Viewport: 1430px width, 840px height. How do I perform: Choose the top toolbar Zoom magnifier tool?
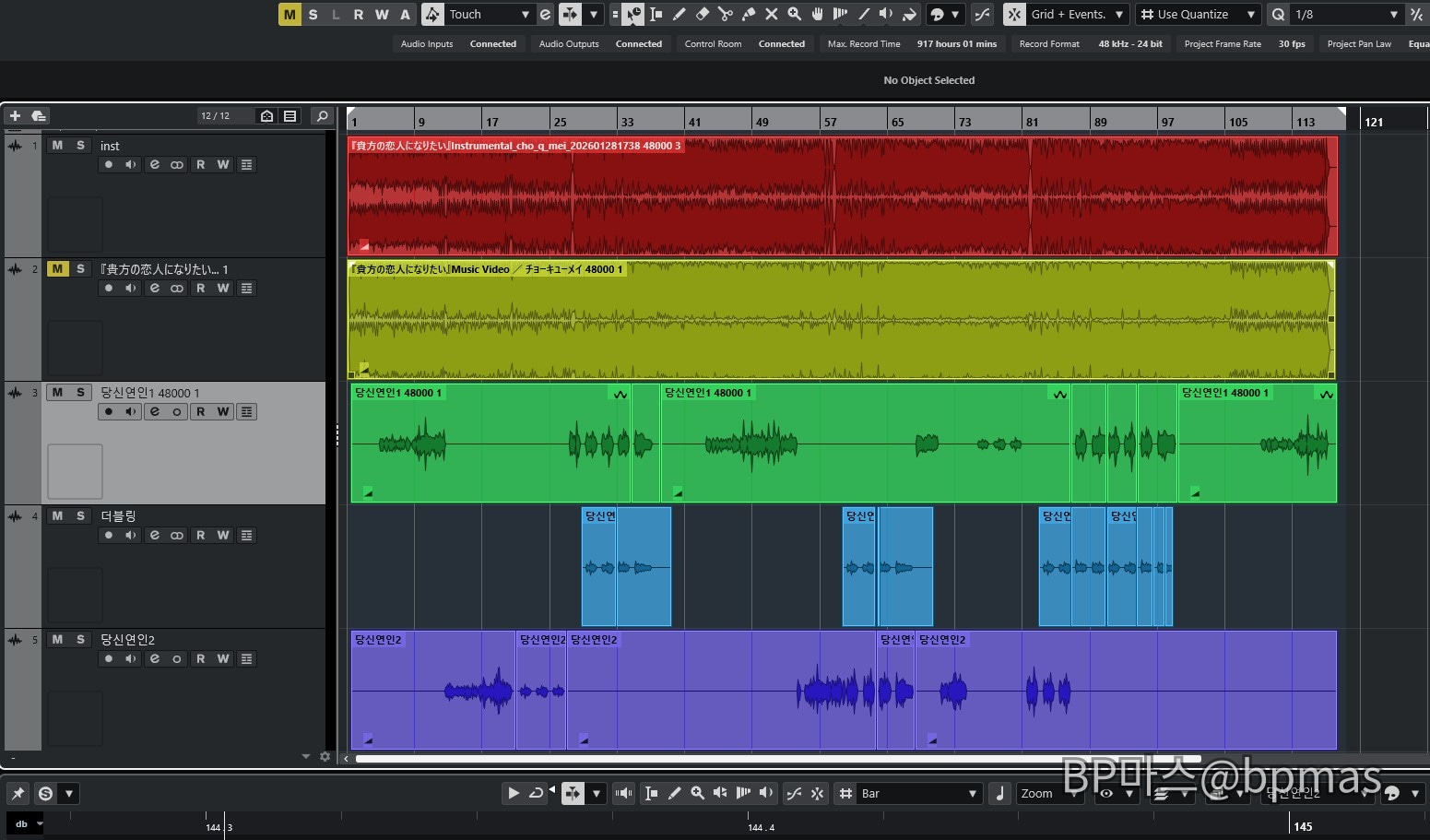794,14
